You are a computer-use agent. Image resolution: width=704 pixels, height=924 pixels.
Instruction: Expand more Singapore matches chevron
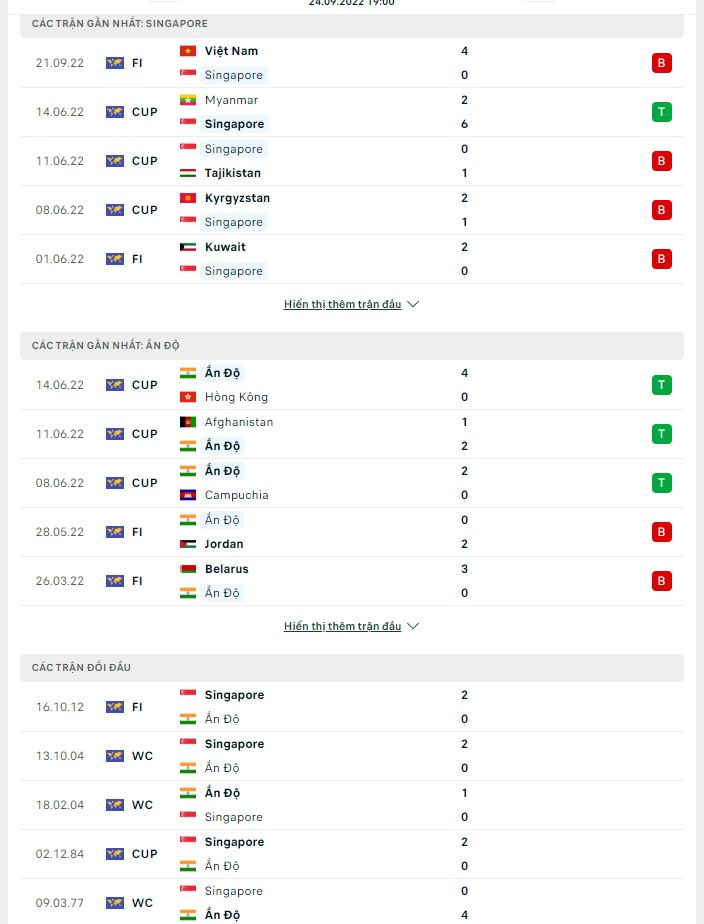tap(413, 304)
